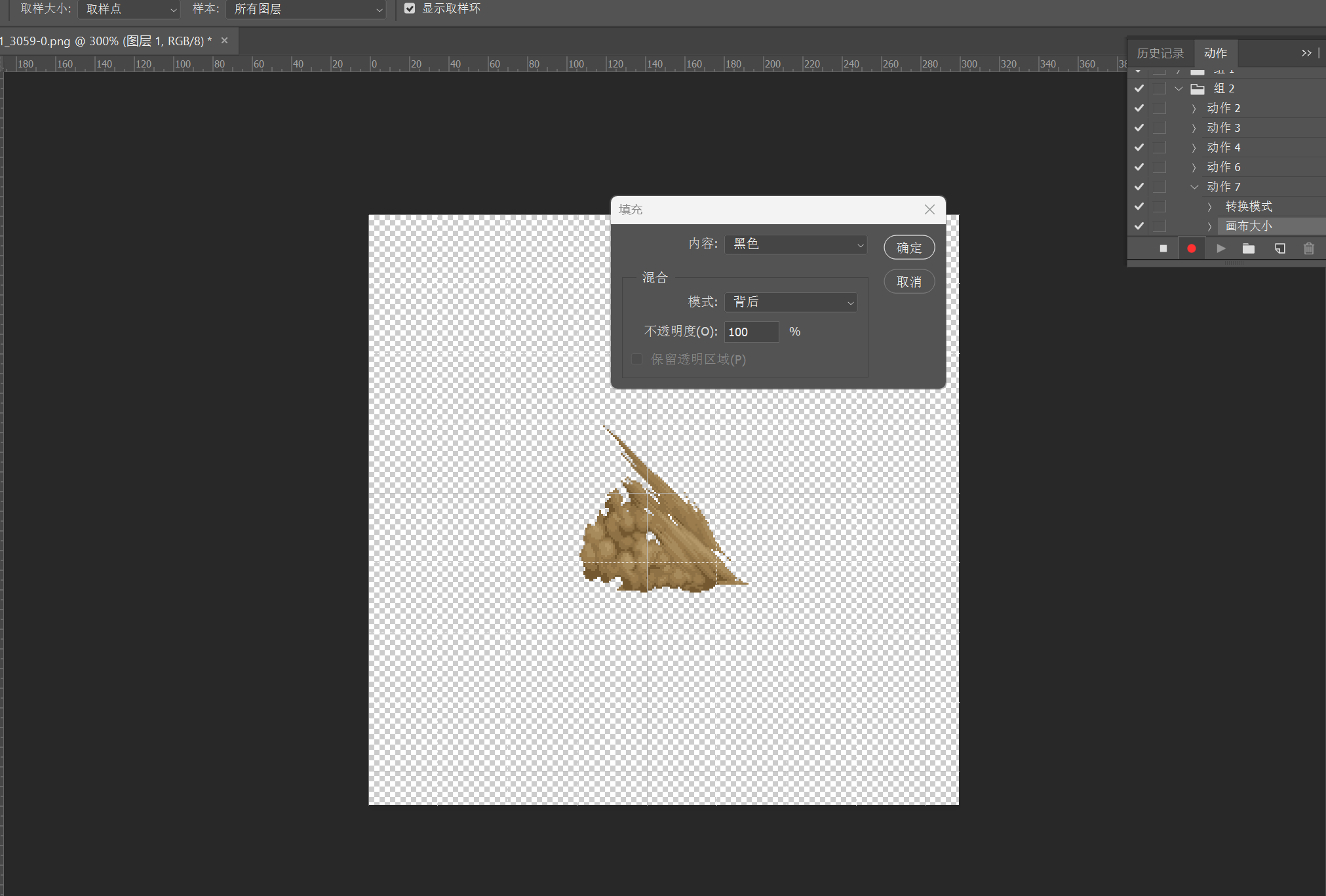The height and width of the screenshot is (896, 1326).
Task: Toggle checkmark for 动作 2
Action: 1139,108
